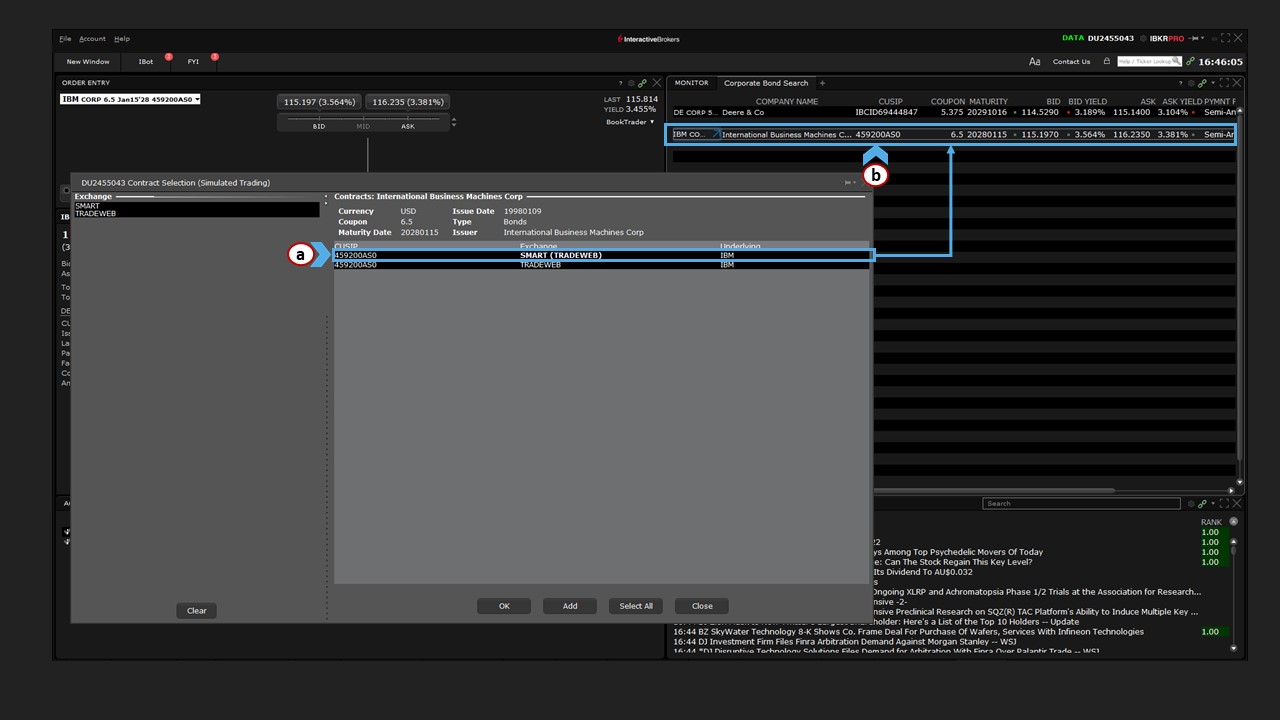Open Order Entry panel settings gear
1280x720 pixels.
coord(631,83)
